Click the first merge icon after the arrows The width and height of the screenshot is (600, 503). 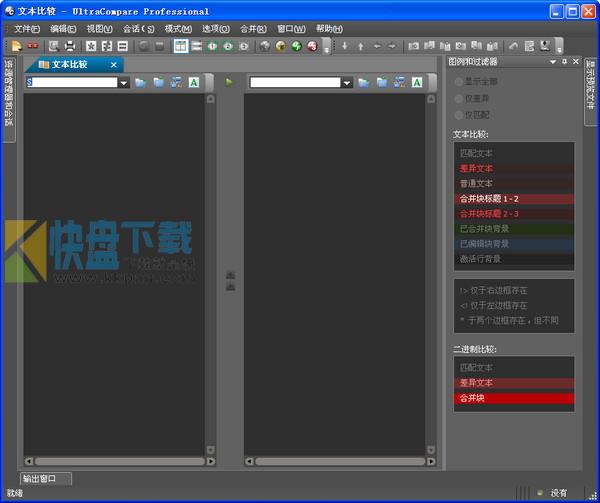413,46
